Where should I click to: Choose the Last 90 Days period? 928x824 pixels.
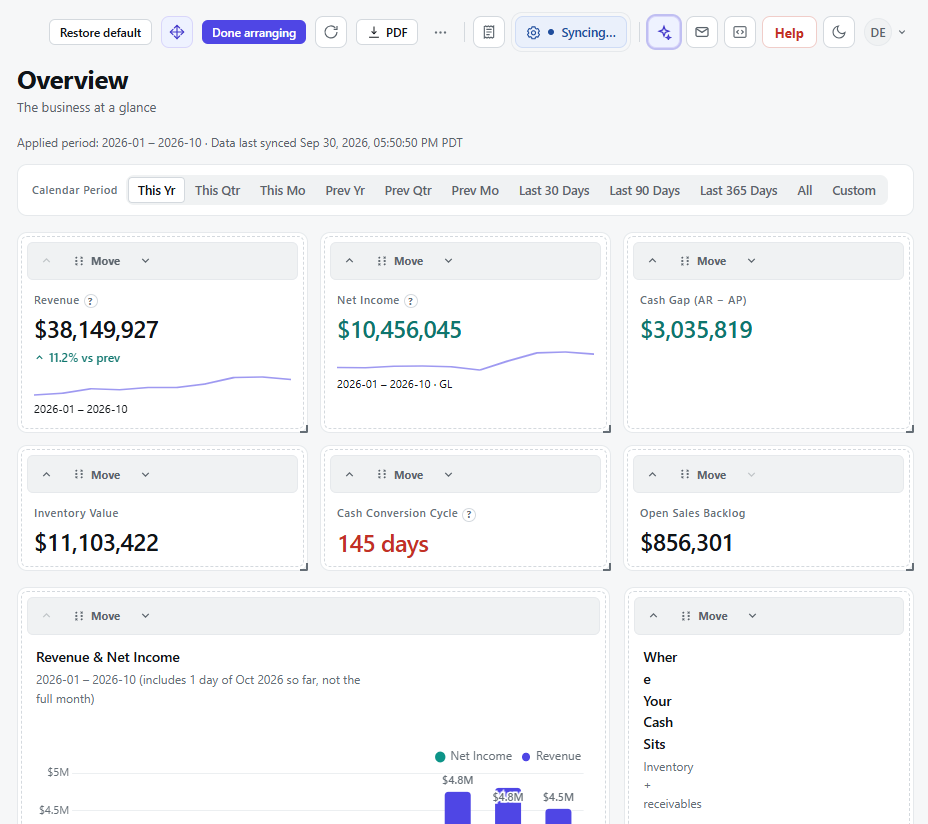pos(645,191)
